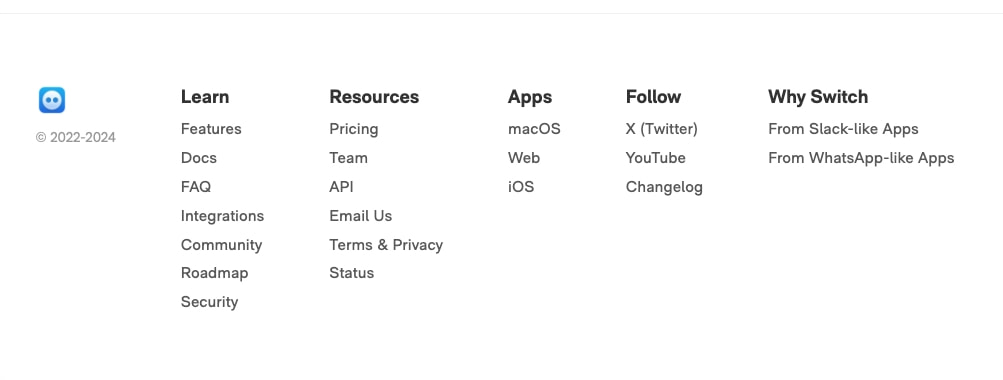Open the Pricing link under Resources
This screenshot has height=380, width=1003.
tap(354, 129)
